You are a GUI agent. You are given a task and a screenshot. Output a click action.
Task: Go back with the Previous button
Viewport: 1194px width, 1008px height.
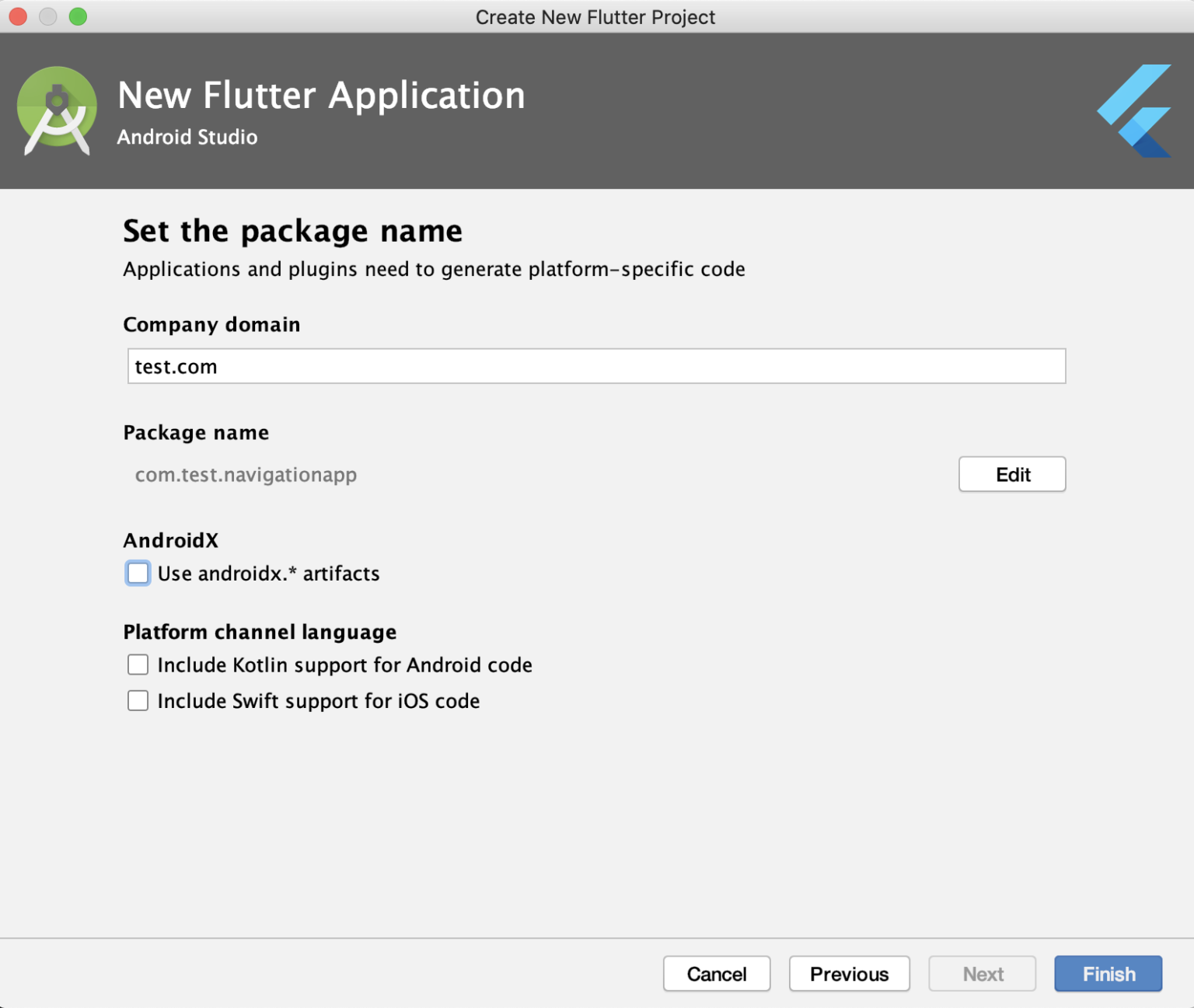tap(849, 974)
